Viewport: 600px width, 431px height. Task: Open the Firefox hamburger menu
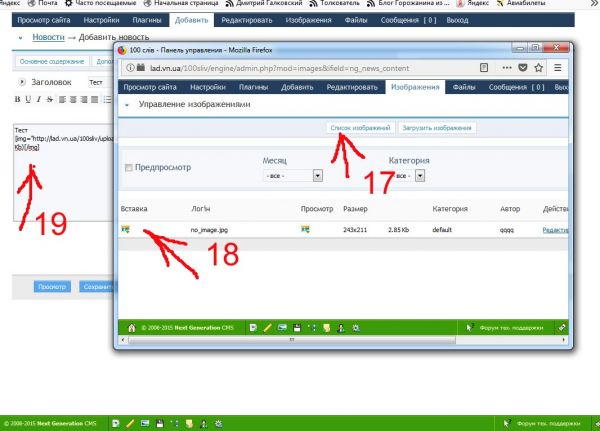pyautogui.click(x=558, y=68)
